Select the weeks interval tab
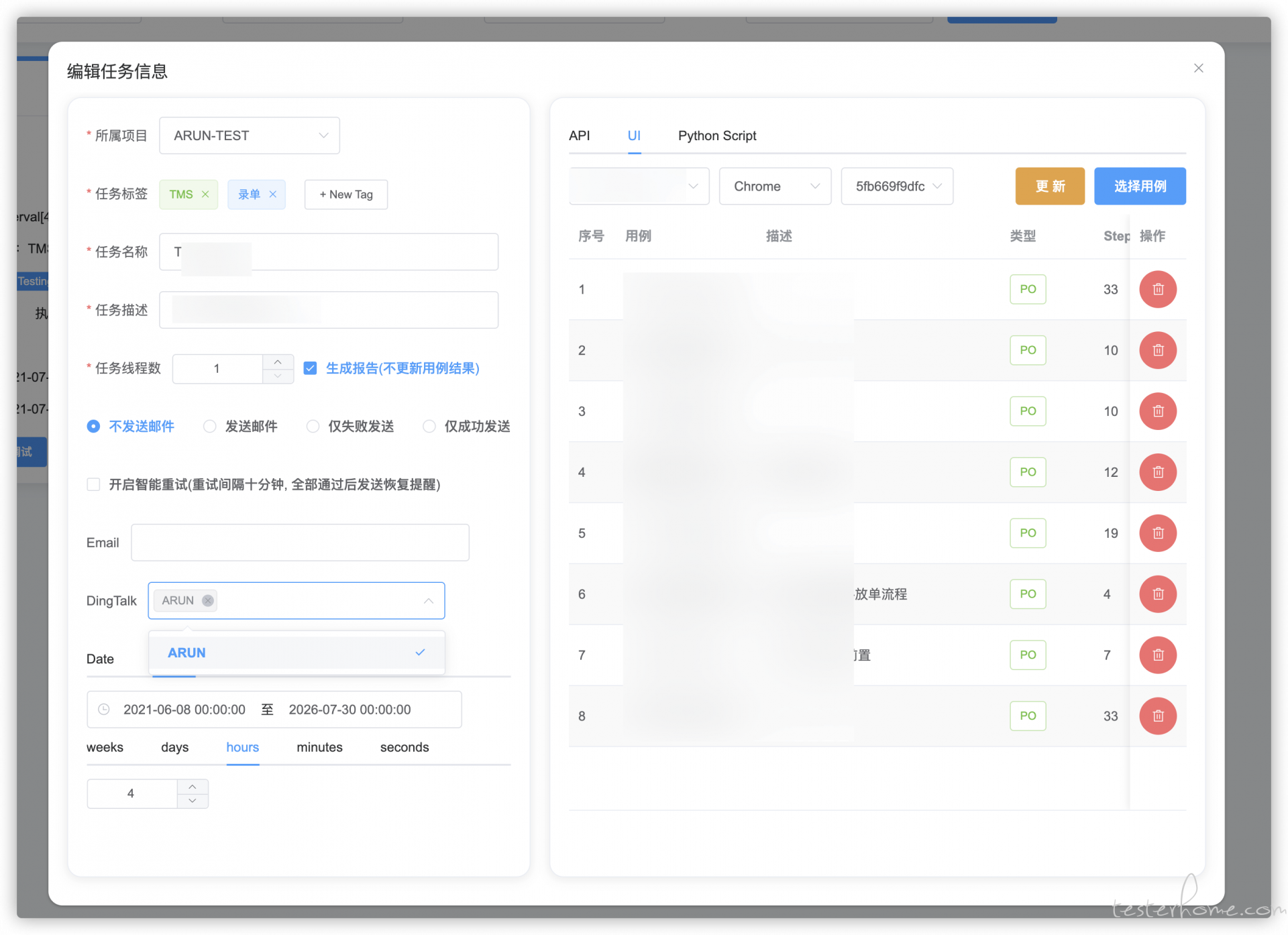This screenshot has height=935, width=1288. (x=105, y=747)
